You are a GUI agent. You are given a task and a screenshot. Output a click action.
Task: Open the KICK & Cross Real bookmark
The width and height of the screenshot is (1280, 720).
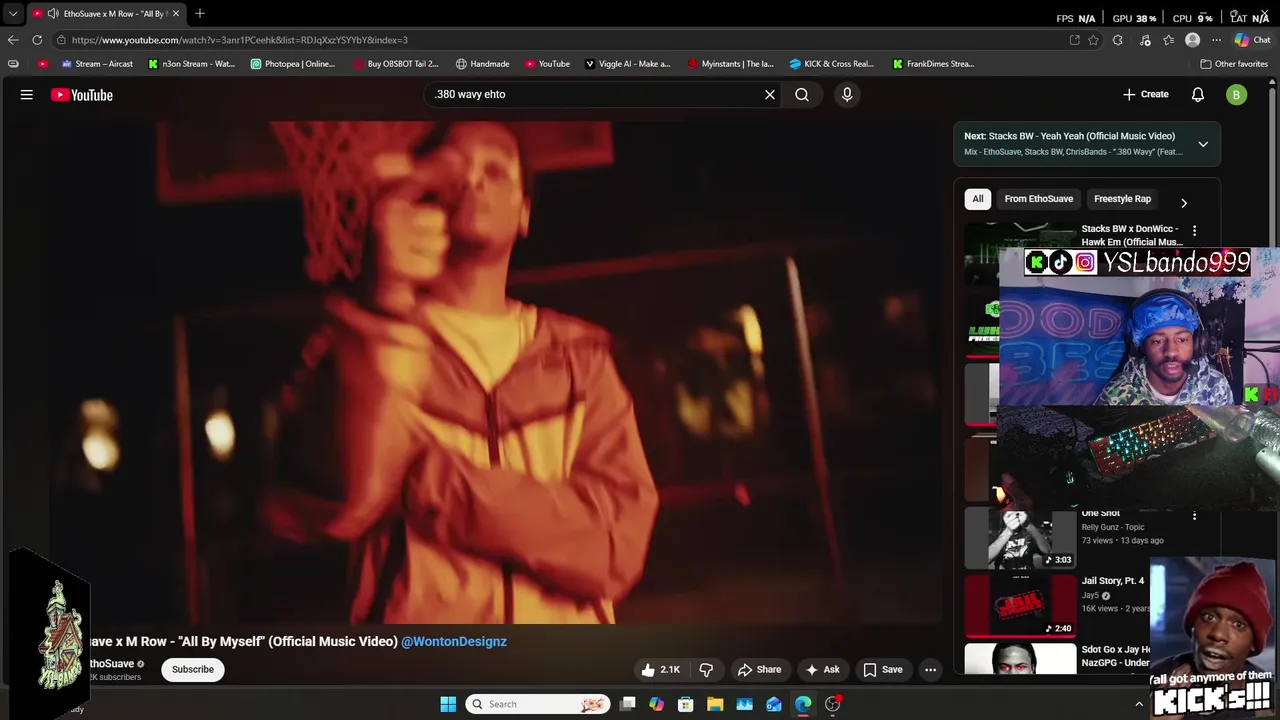(832, 64)
